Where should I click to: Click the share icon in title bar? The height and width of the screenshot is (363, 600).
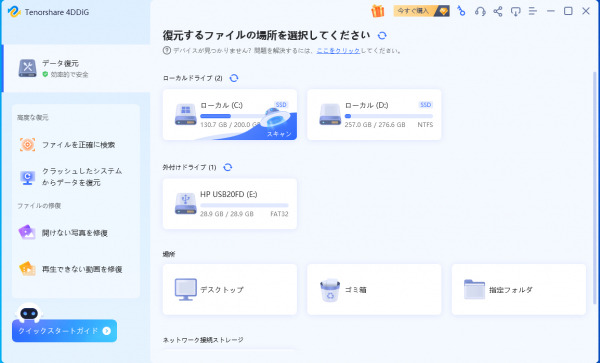coord(497,11)
